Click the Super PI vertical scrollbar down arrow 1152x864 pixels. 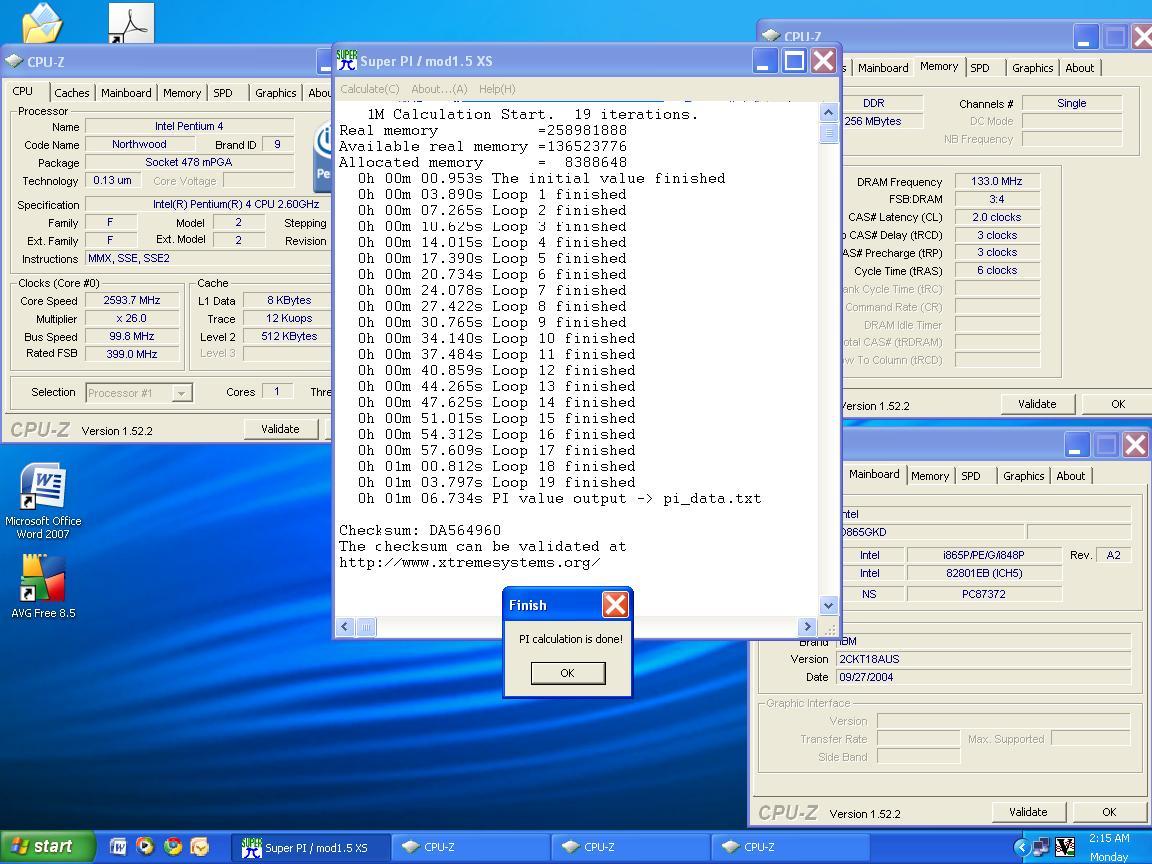pyautogui.click(x=828, y=605)
